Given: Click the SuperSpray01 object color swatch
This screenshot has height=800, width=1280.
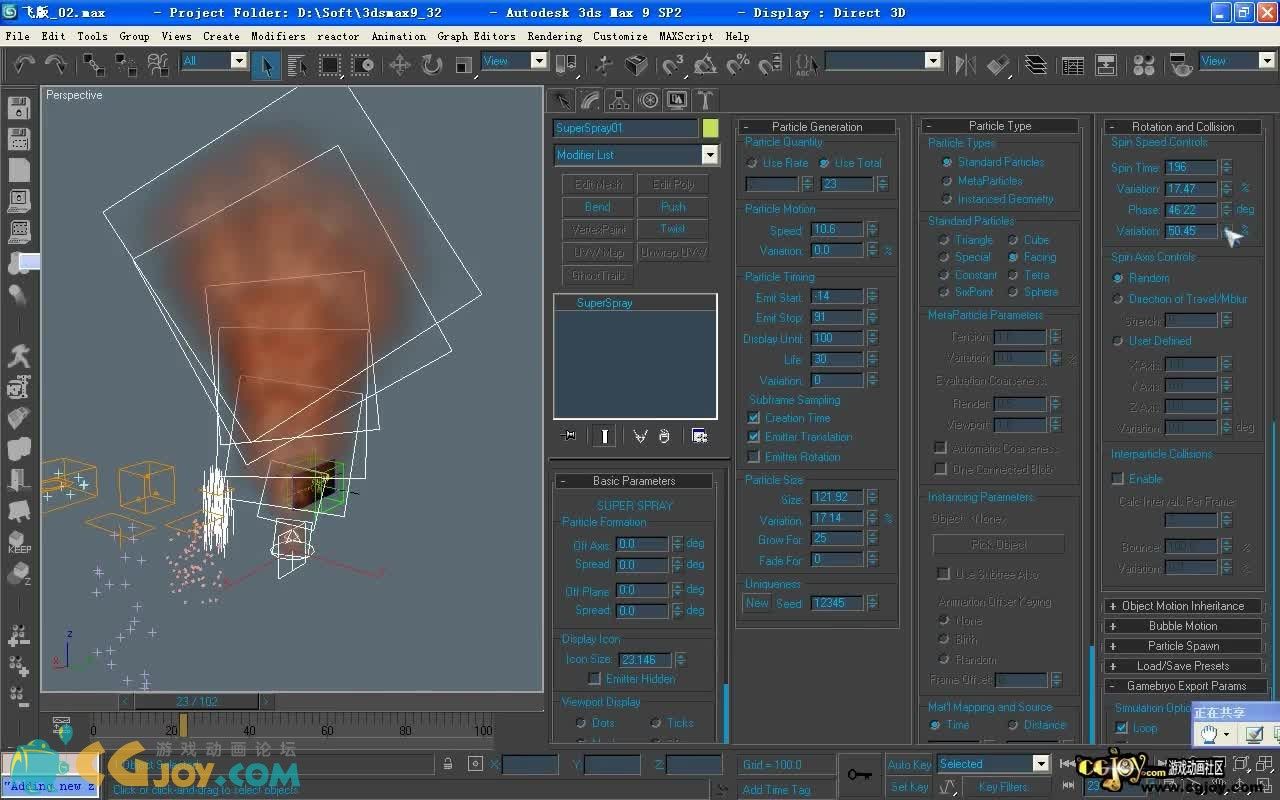Looking at the screenshot, I should [710, 128].
